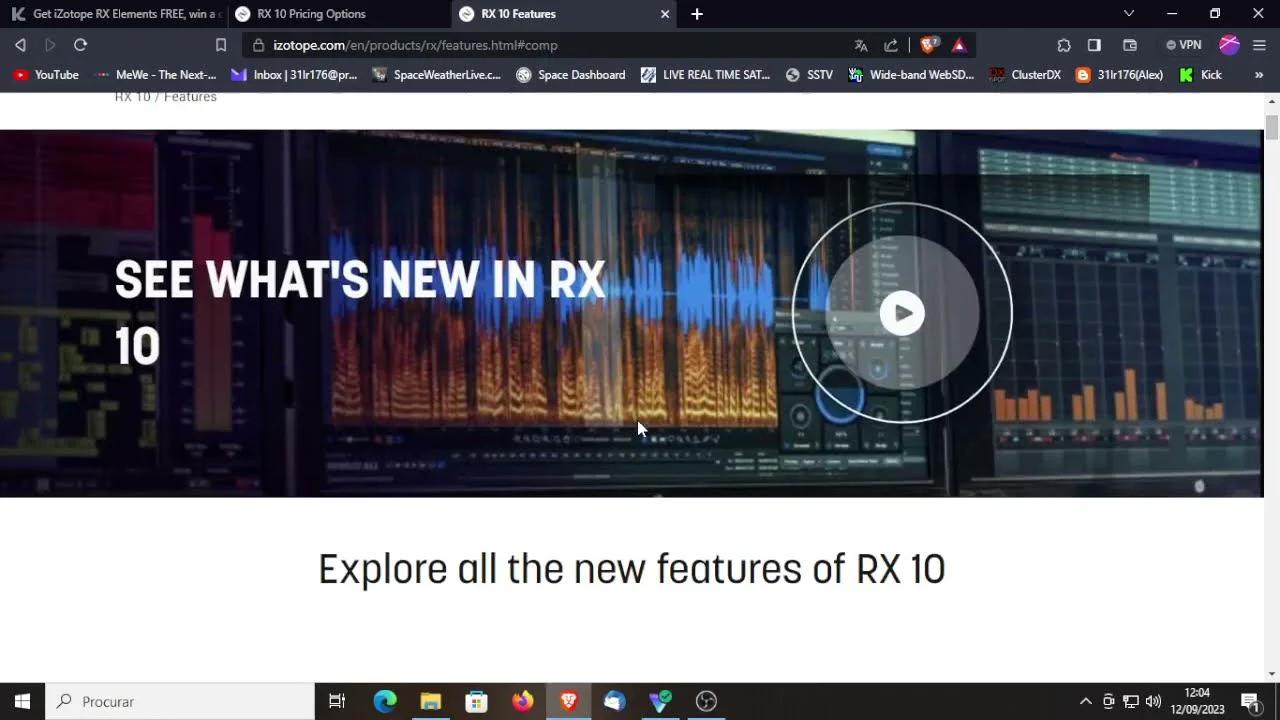This screenshot has height=720, width=1280.
Task: Click the bookmark star to save this page
Action: [221, 44]
